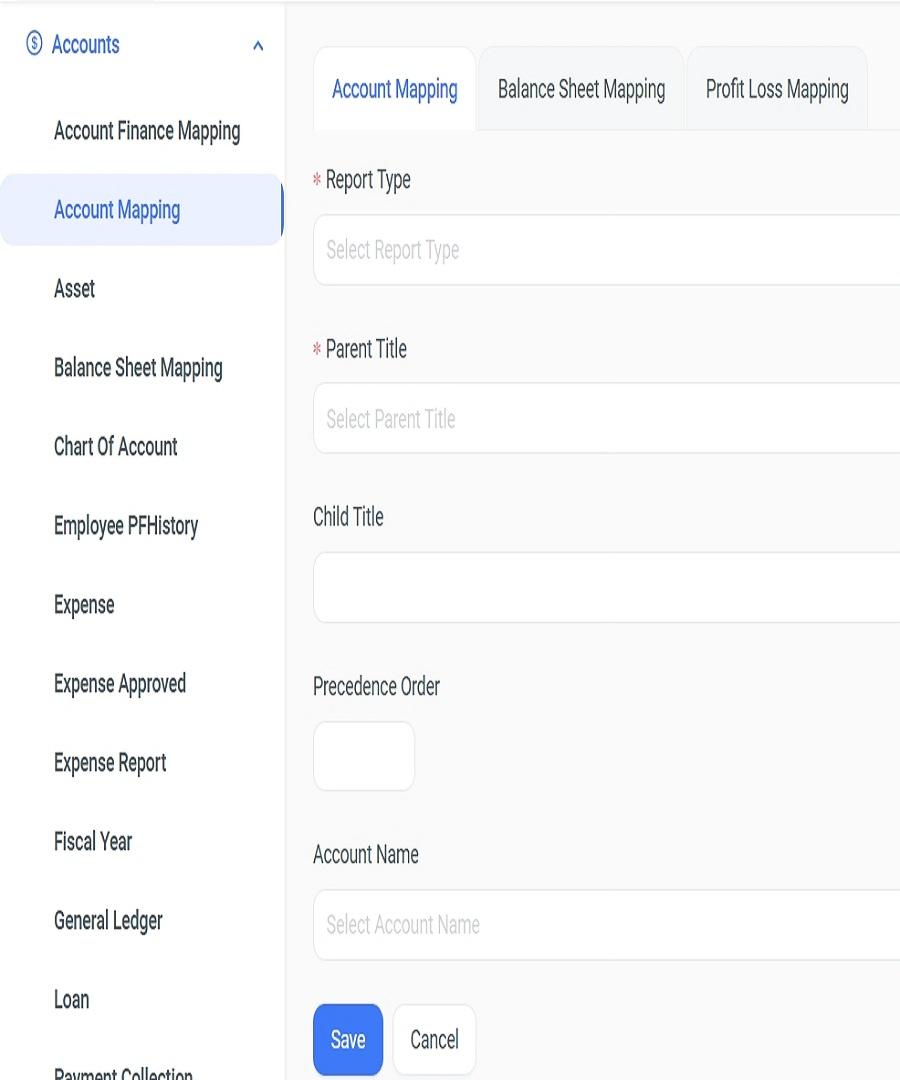
Task: Select the Account Mapping tab
Action: (x=395, y=90)
